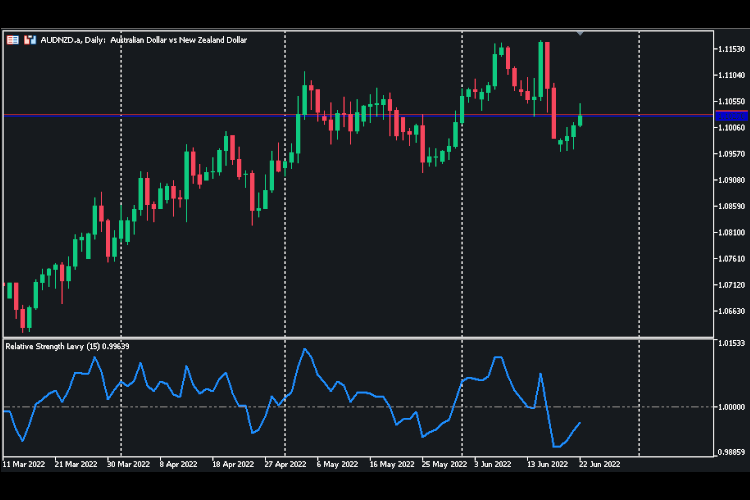Click the chart shift triangle marker at top
The height and width of the screenshot is (500, 750).
[580, 33]
